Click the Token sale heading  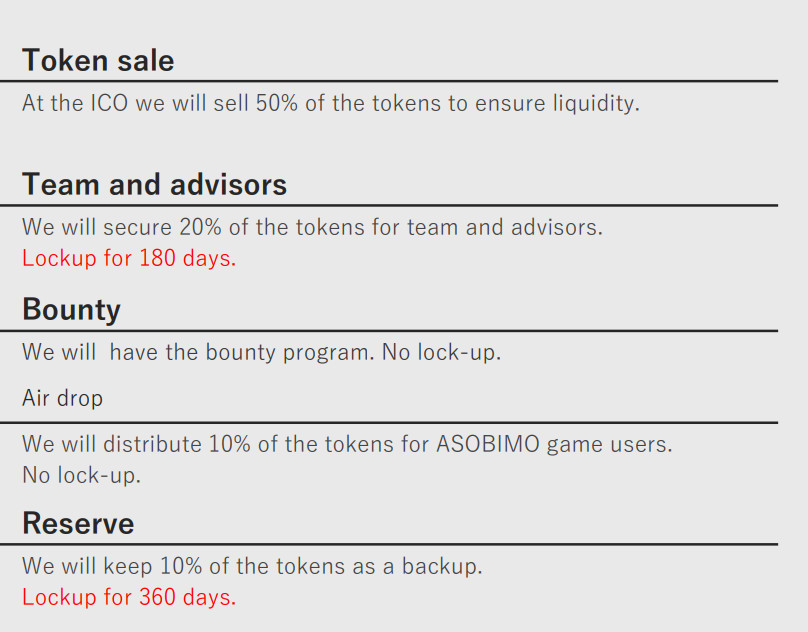point(98,61)
